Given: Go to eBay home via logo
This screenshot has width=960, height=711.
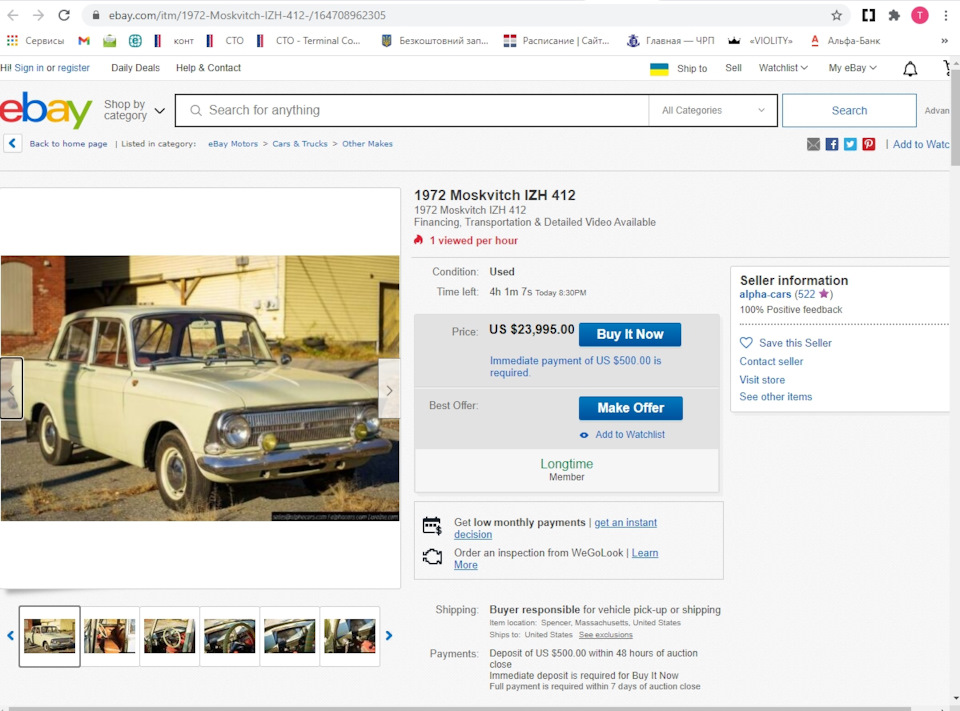Looking at the screenshot, I should [x=46, y=110].
